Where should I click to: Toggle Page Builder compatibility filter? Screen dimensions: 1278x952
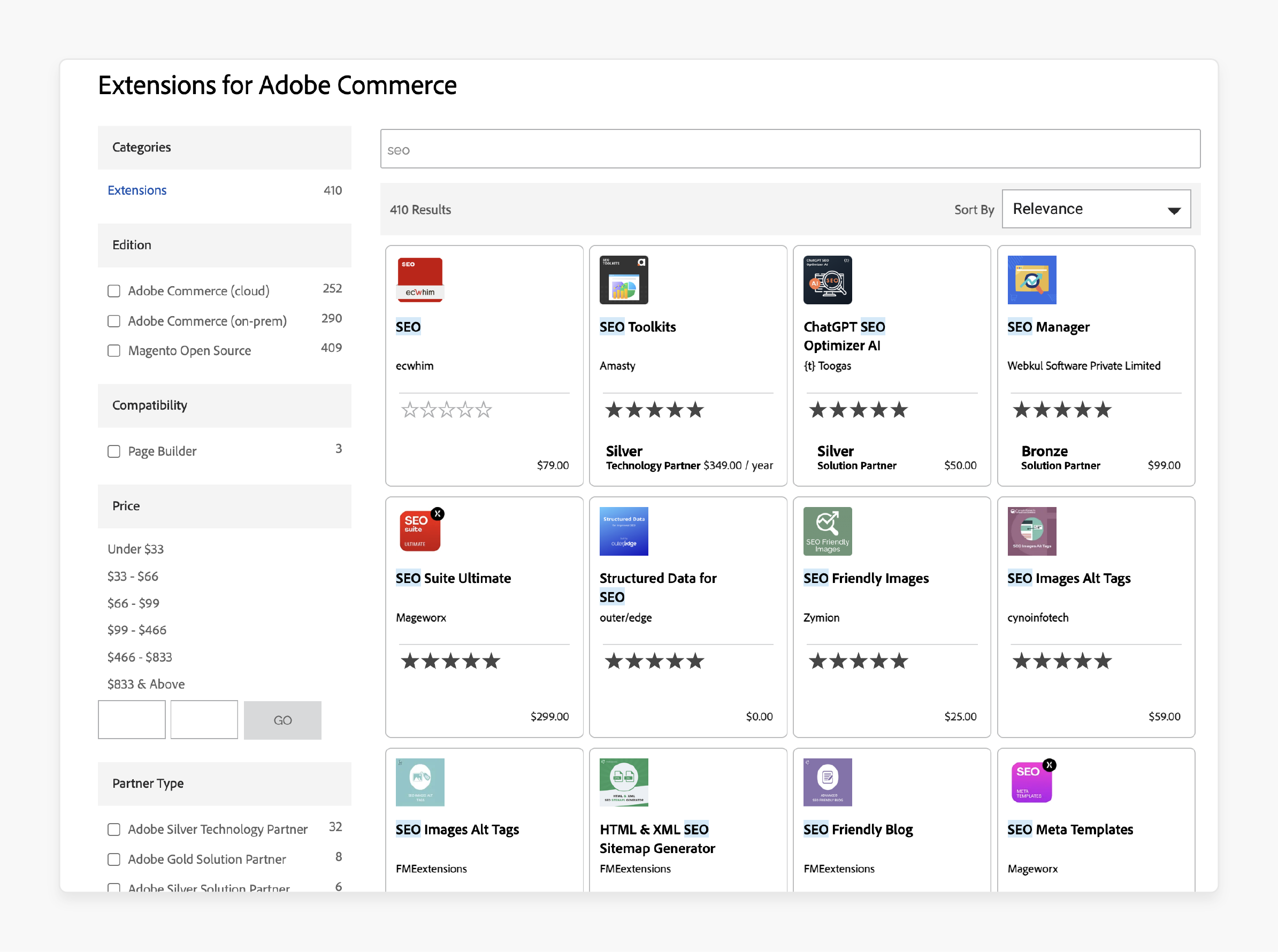point(114,450)
